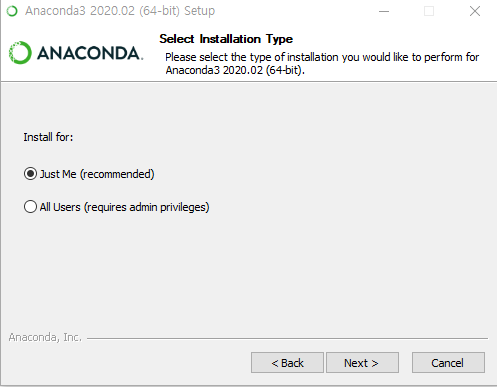Cancel the Anaconda installation

(448, 363)
